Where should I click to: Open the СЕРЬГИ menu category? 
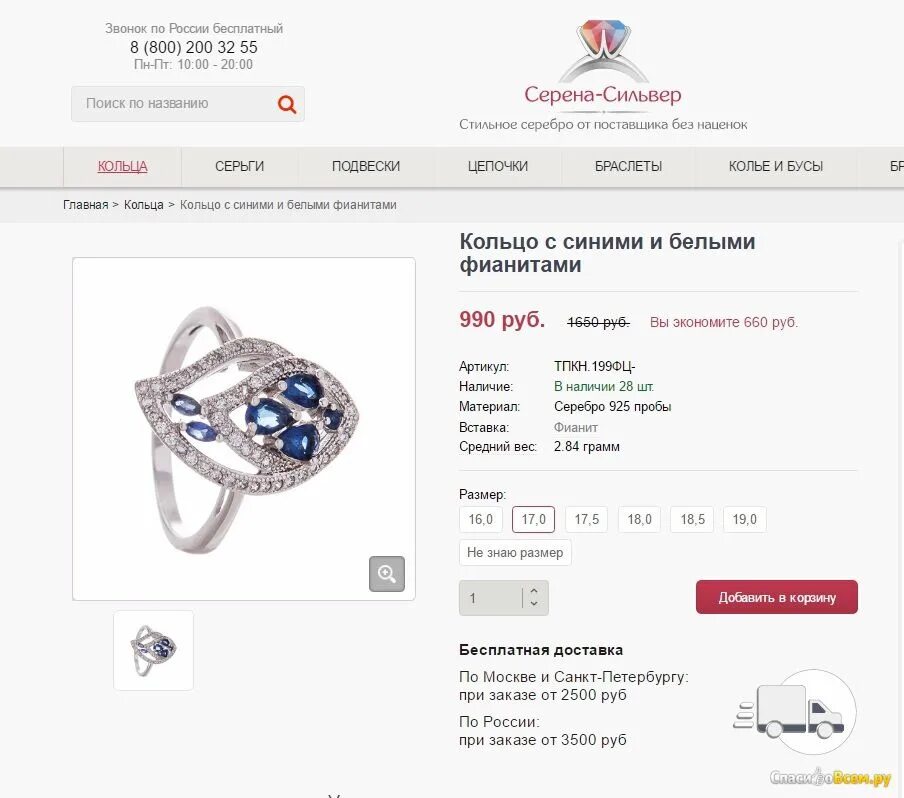click(x=239, y=167)
